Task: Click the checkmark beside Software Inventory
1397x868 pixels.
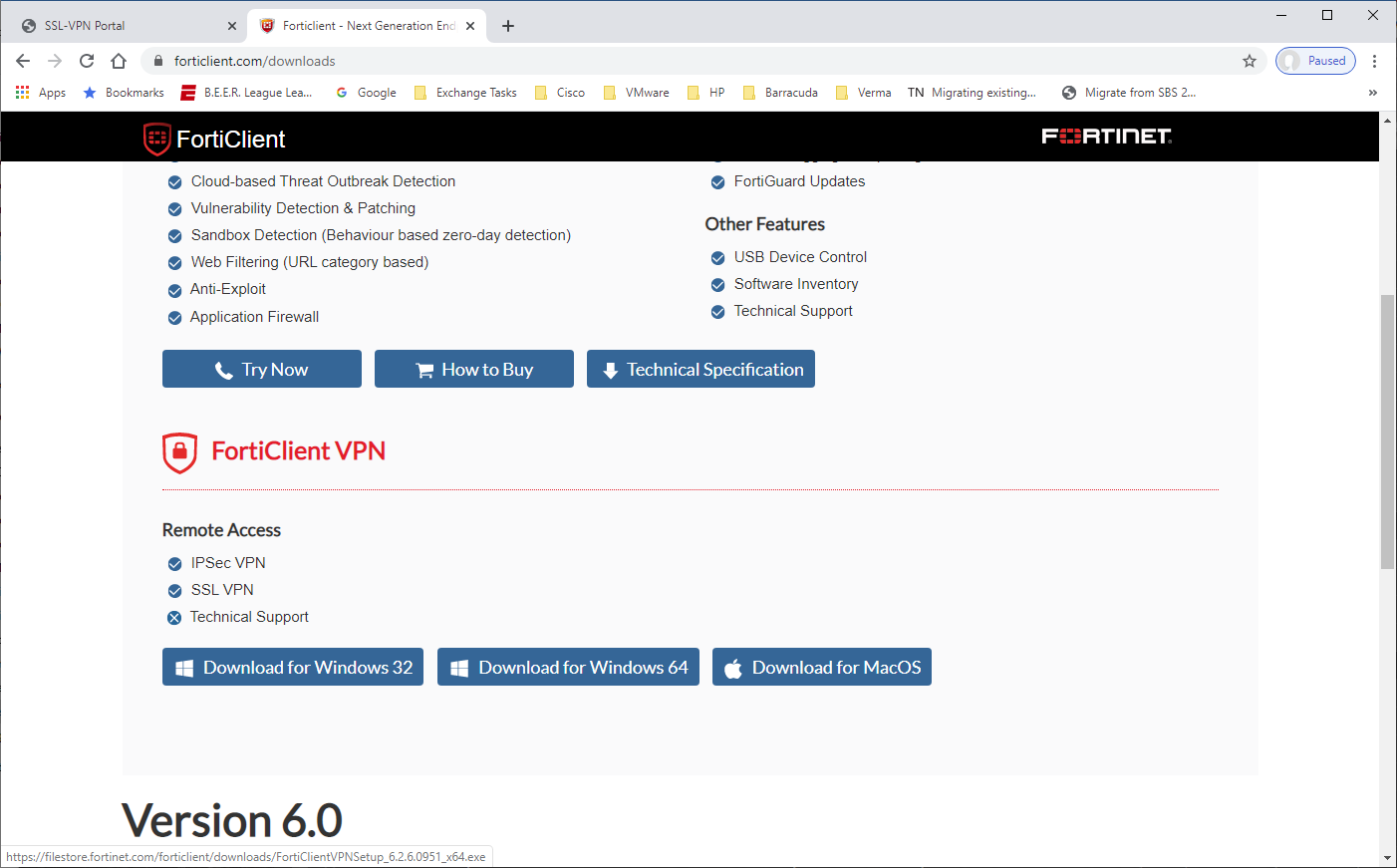Action: point(717,285)
